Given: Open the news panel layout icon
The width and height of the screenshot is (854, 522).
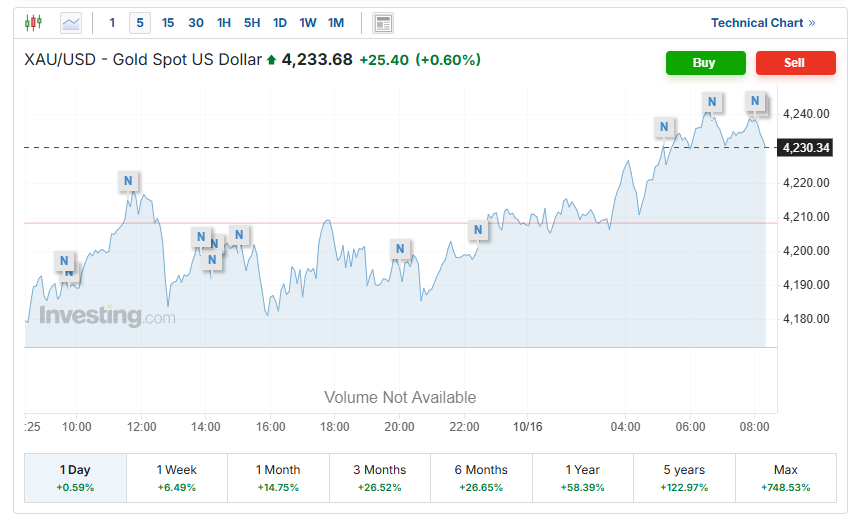Looking at the screenshot, I should pyautogui.click(x=382, y=23).
